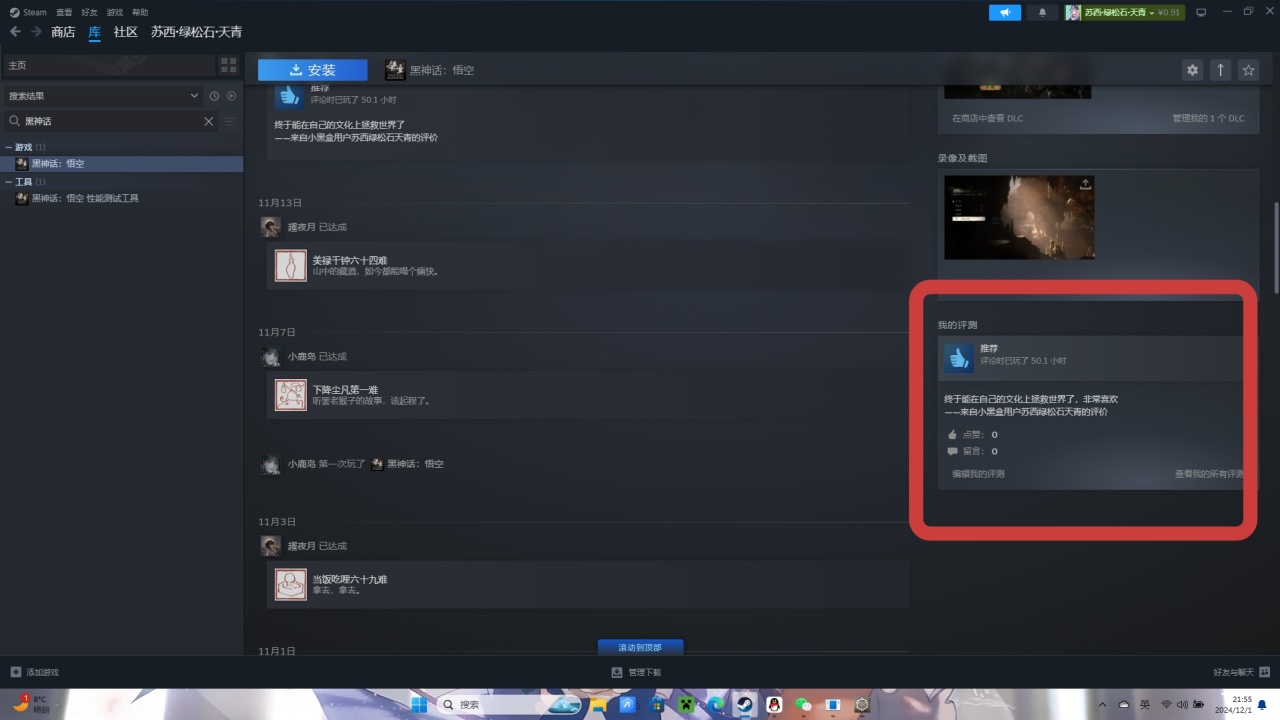Image resolution: width=1280 pixels, height=720 pixels.
Task: Open 在商店中查看 DLC link
Action: pos(987,118)
